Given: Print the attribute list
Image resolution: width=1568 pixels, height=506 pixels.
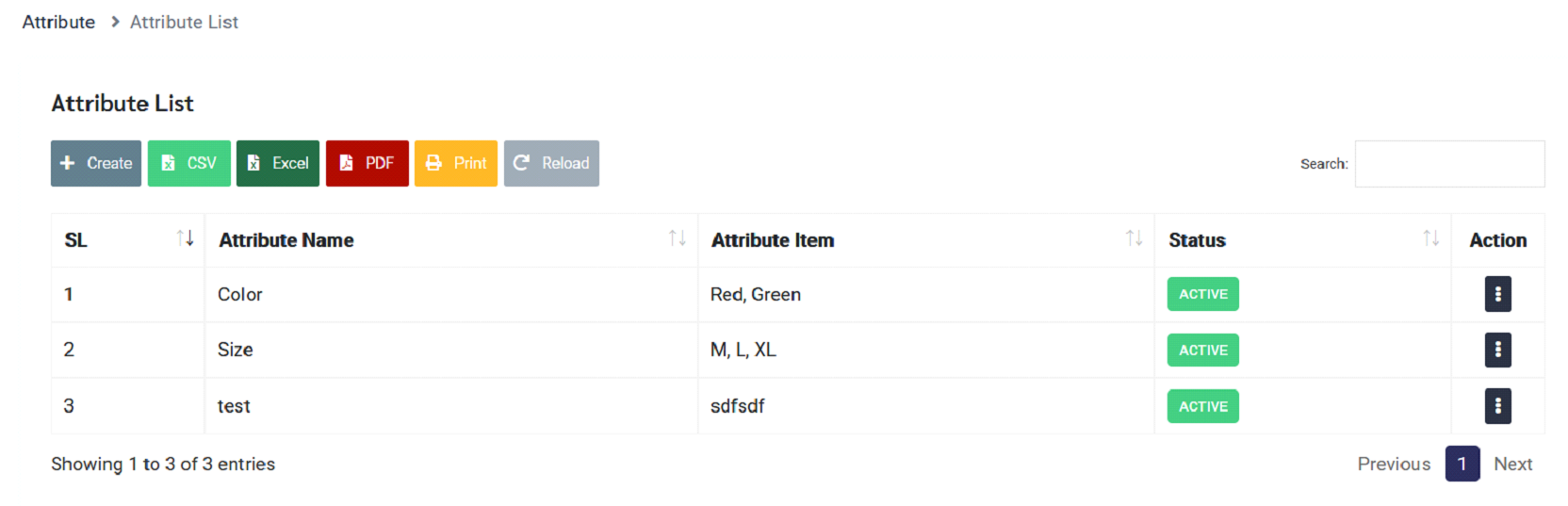Looking at the screenshot, I should click(x=456, y=163).
